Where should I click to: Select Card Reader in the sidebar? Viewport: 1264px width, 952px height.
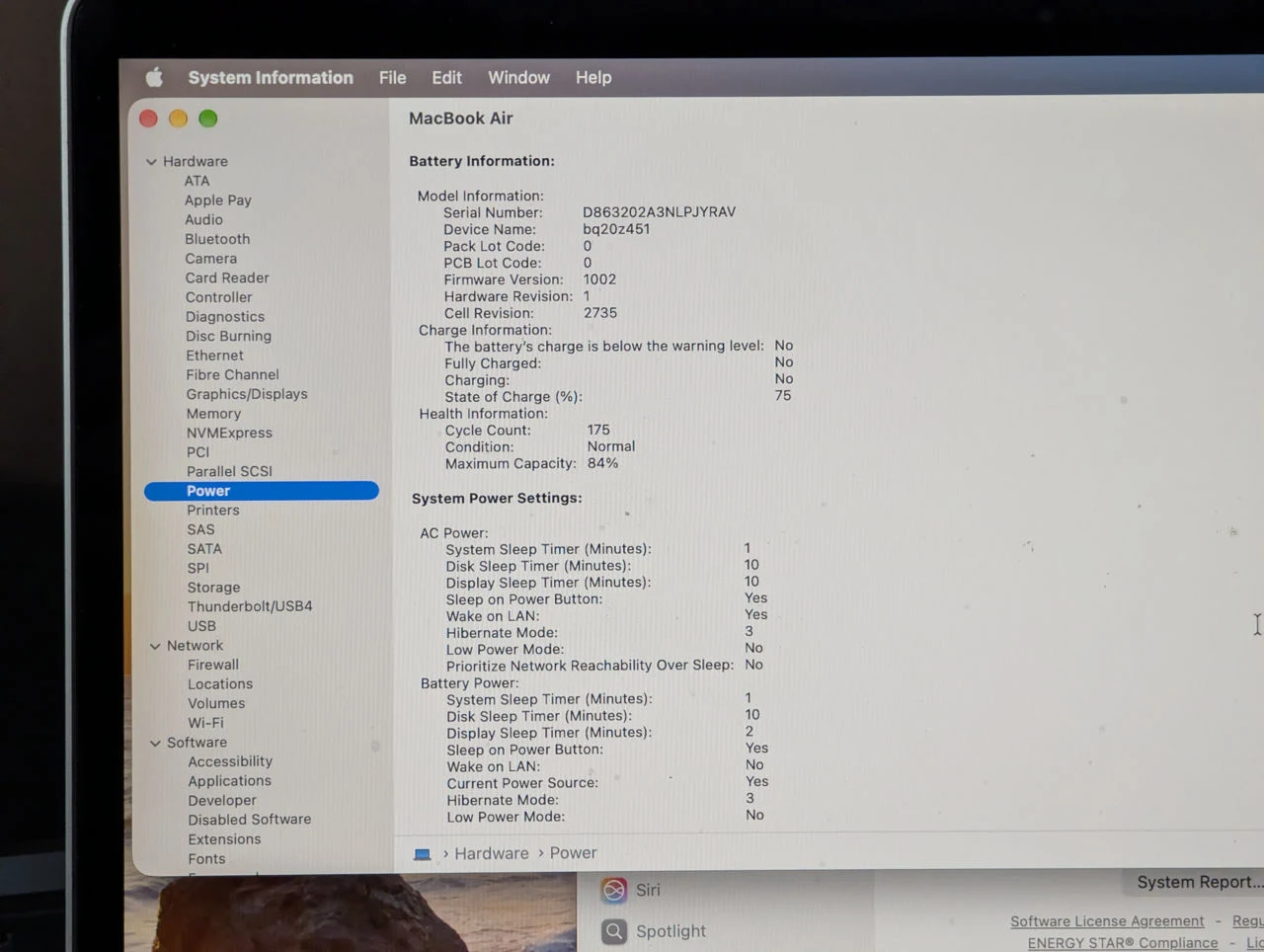[227, 278]
